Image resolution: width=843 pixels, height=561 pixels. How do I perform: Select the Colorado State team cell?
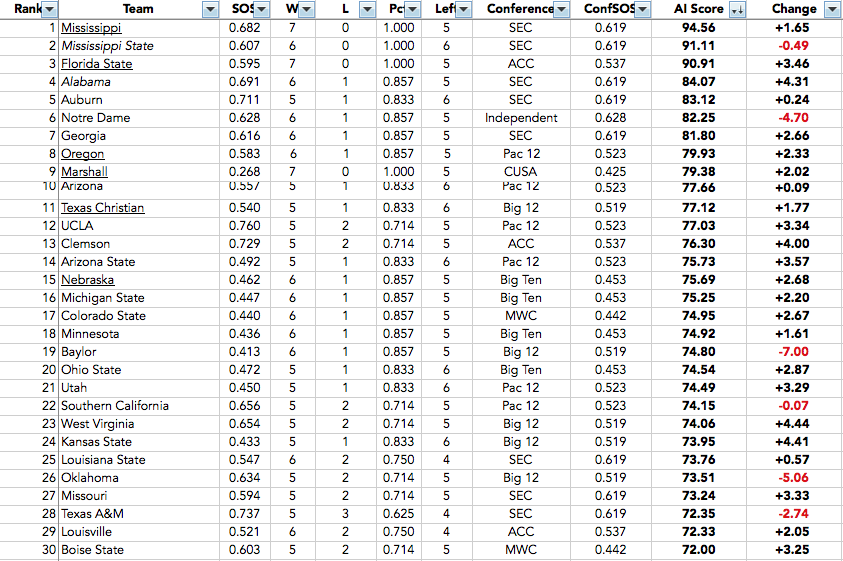[x=139, y=316]
